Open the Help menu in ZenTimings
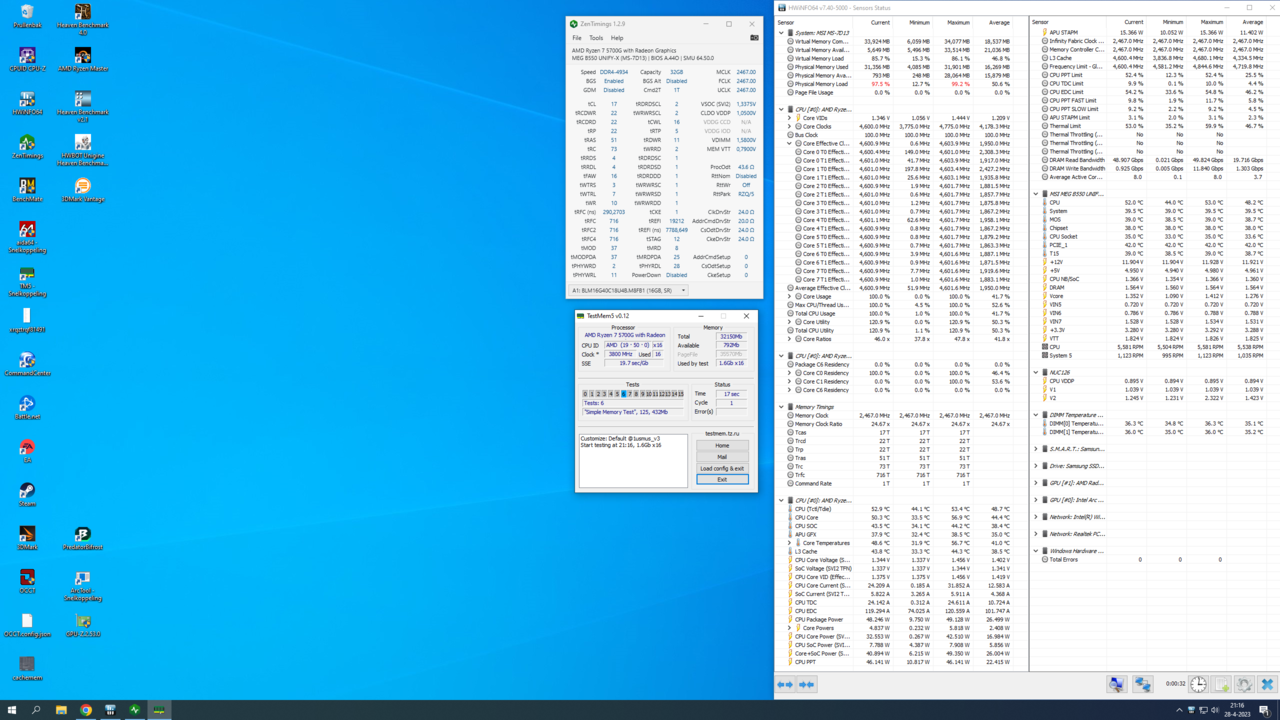The width and height of the screenshot is (1280, 720). pyautogui.click(x=617, y=38)
